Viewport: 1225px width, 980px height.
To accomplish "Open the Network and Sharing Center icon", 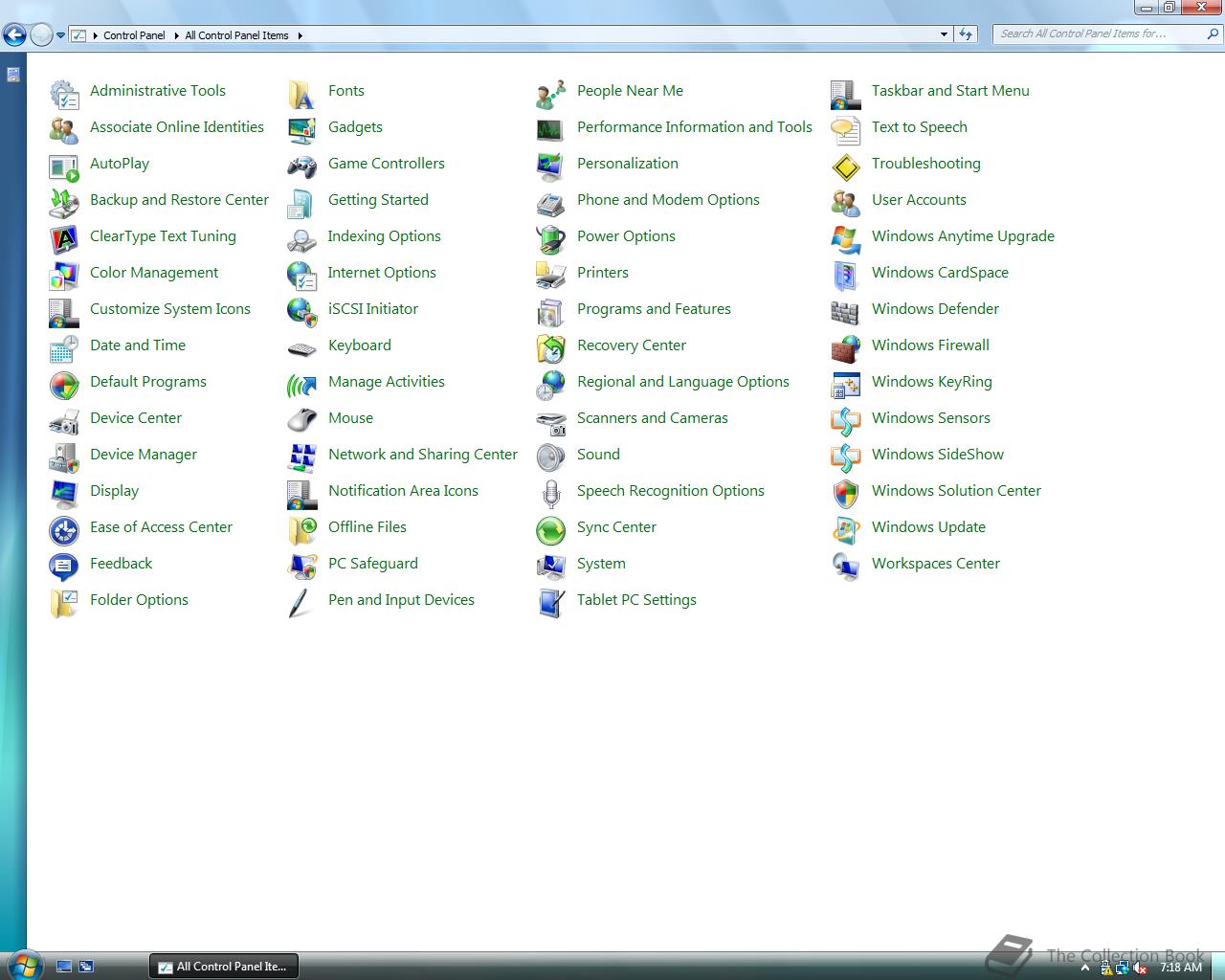I will pyautogui.click(x=301, y=457).
